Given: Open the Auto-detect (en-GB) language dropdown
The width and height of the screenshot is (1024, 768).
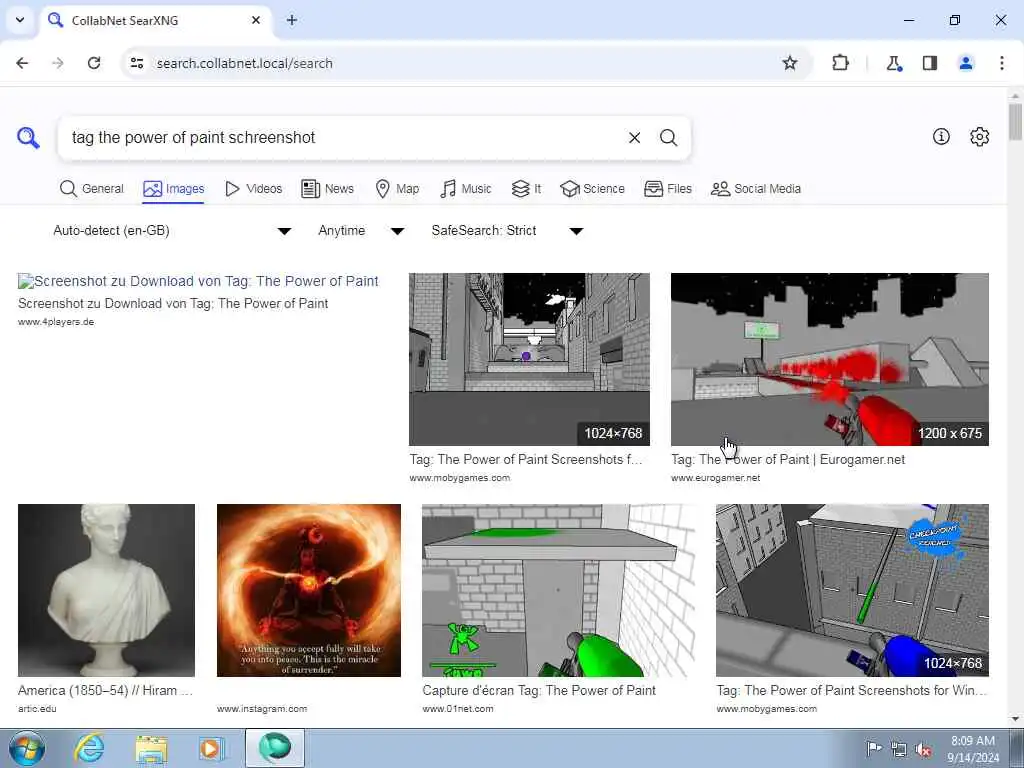Looking at the screenshot, I should tap(172, 231).
